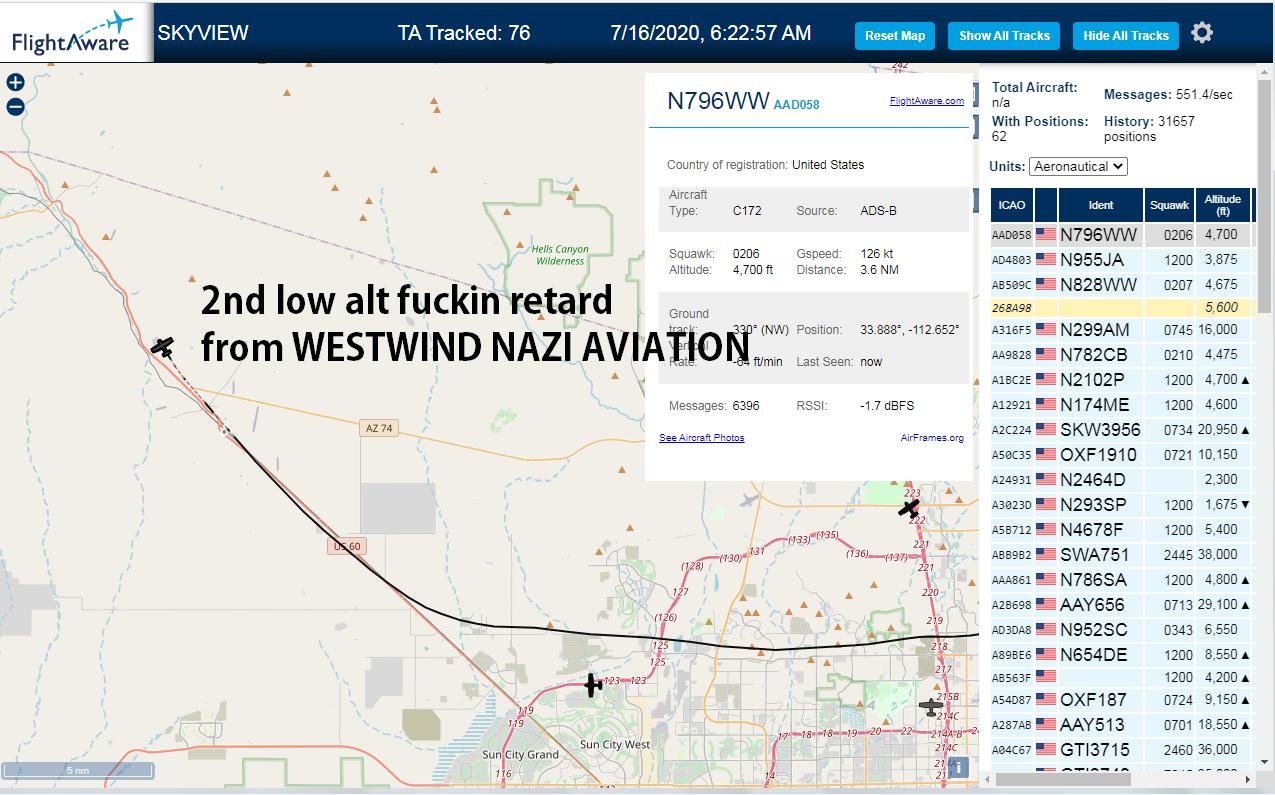Reset the map view
Image resolution: width=1275 pixels, height=795 pixels.
(895, 36)
